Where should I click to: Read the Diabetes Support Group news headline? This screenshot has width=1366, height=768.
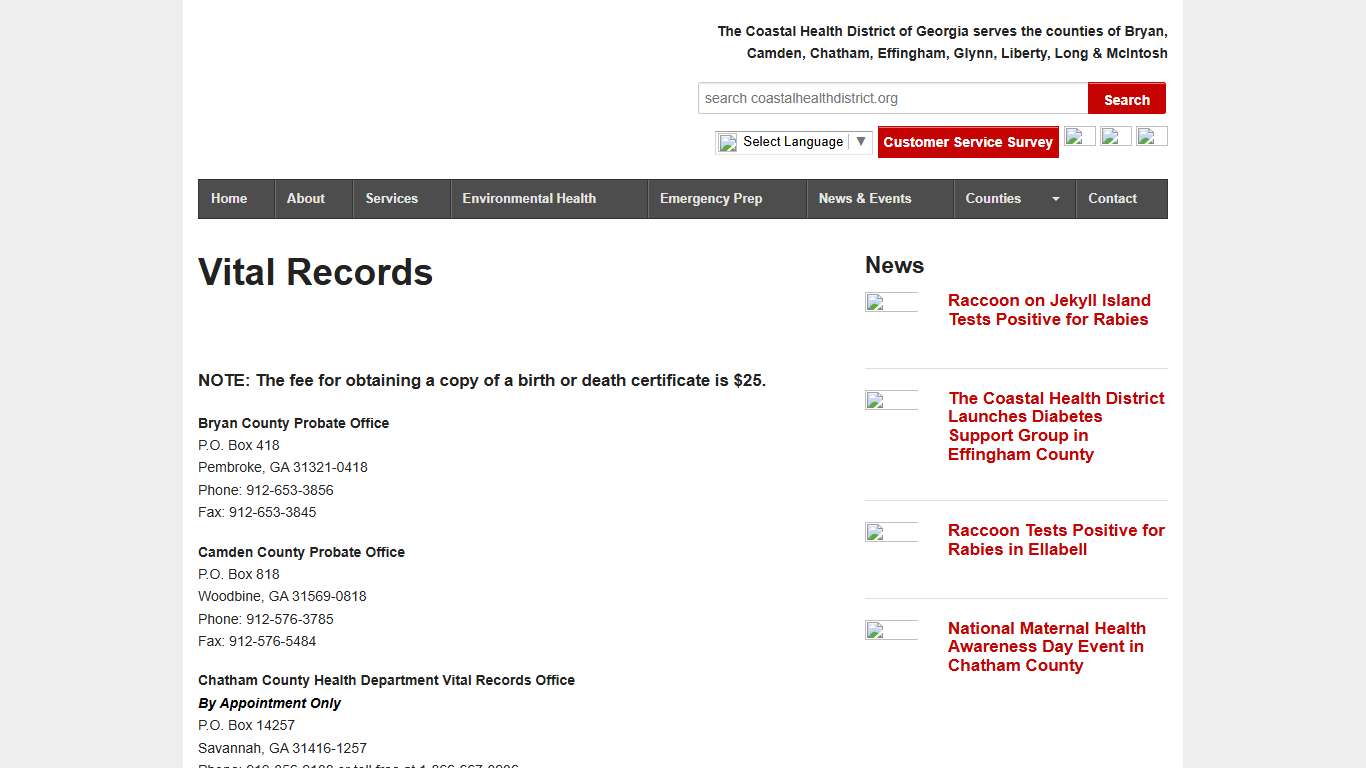1056,426
